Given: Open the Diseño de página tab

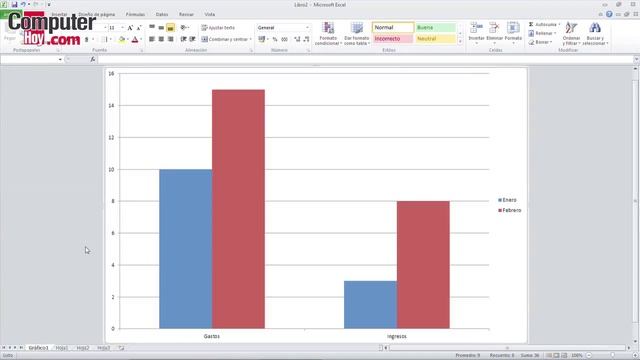Looking at the screenshot, I should (97, 14).
